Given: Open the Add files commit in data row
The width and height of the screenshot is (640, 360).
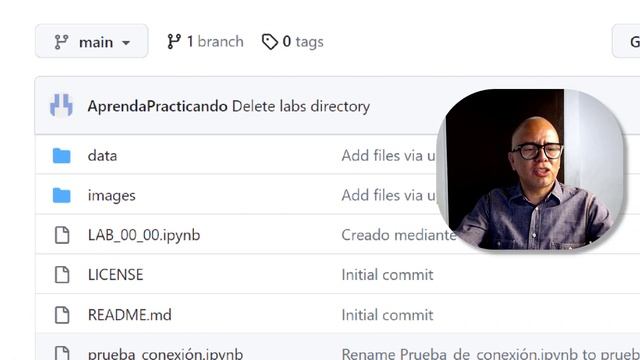Looking at the screenshot, I should pyautogui.click(x=389, y=156).
